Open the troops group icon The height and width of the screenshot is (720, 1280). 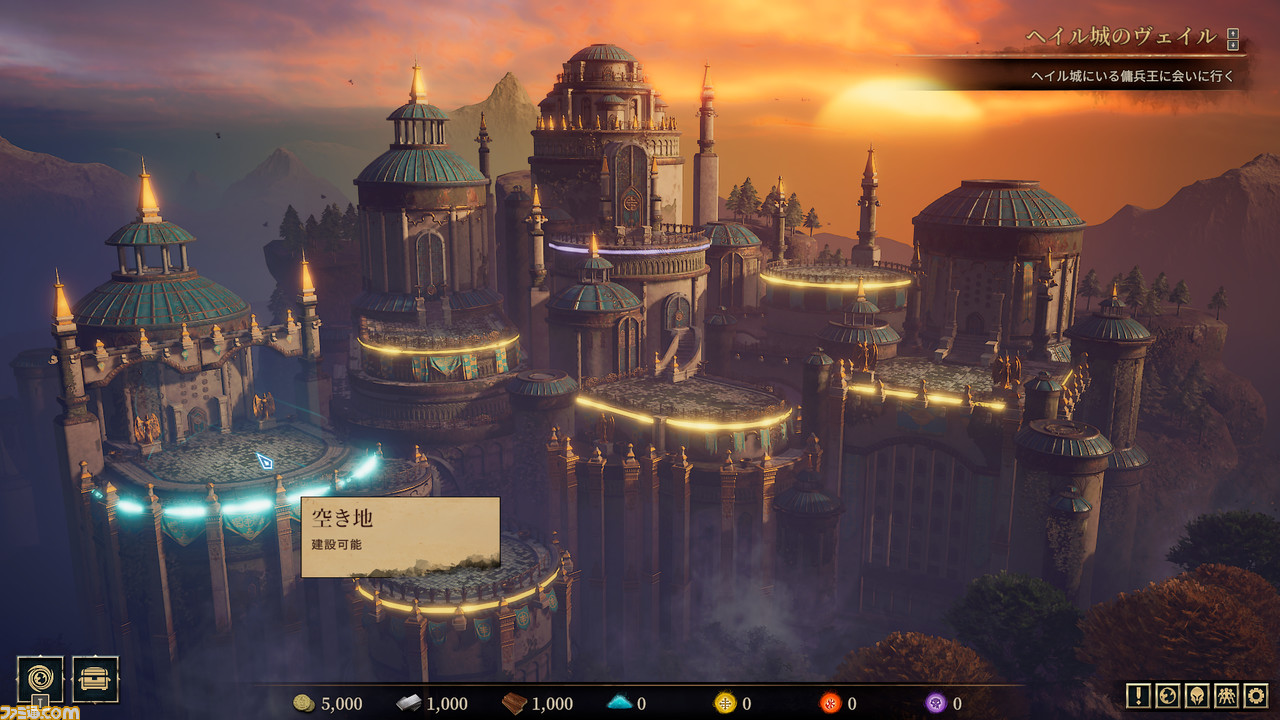(1227, 696)
